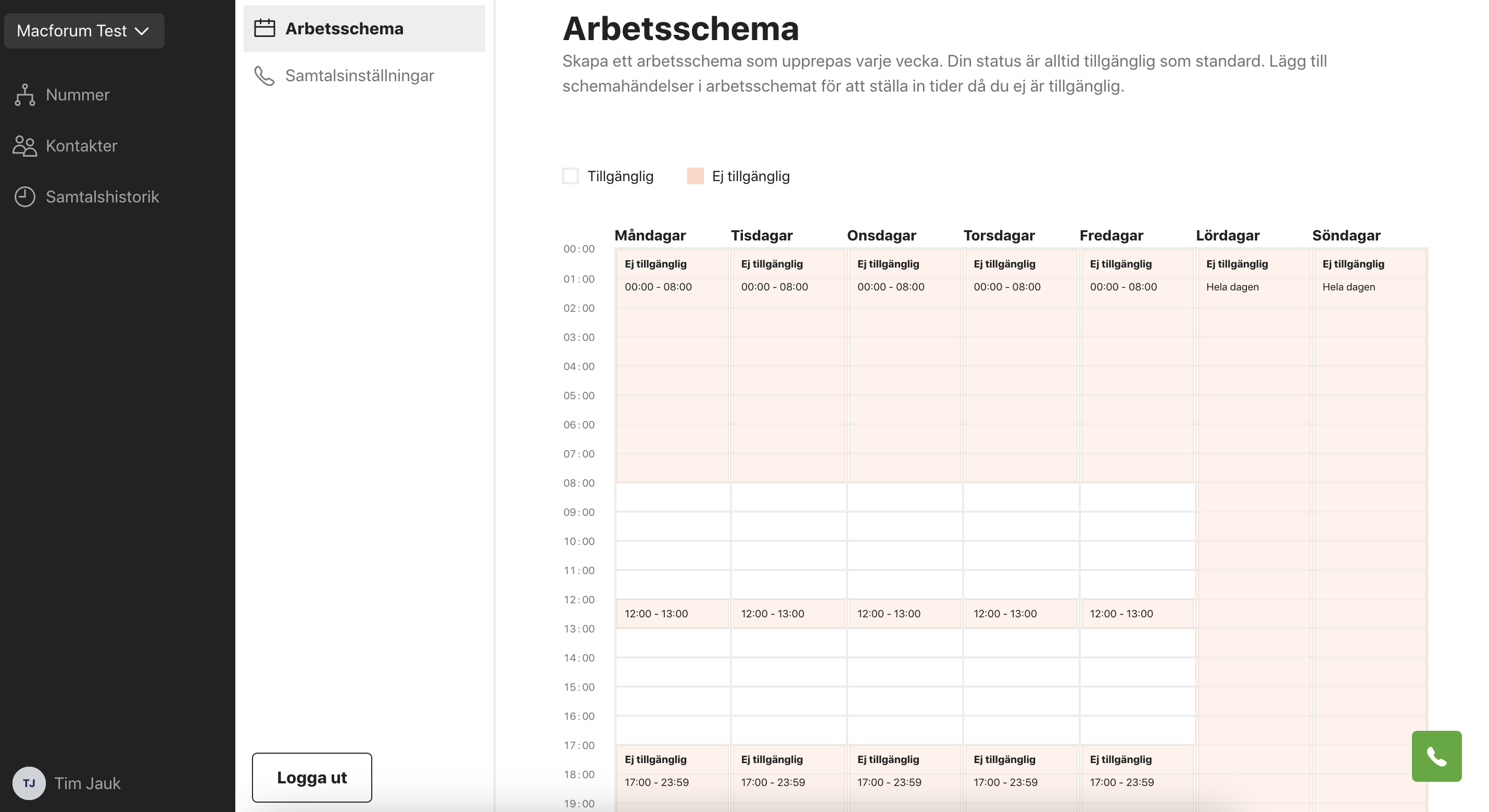Select Torsdagar 12:00 - 13:00 event

(1021, 614)
